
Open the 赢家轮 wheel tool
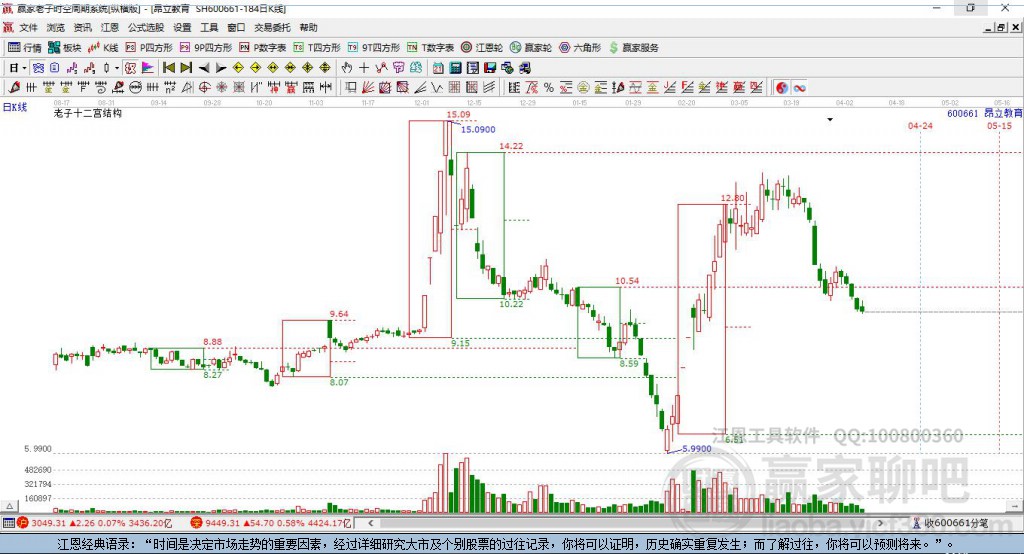pos(531,48)
